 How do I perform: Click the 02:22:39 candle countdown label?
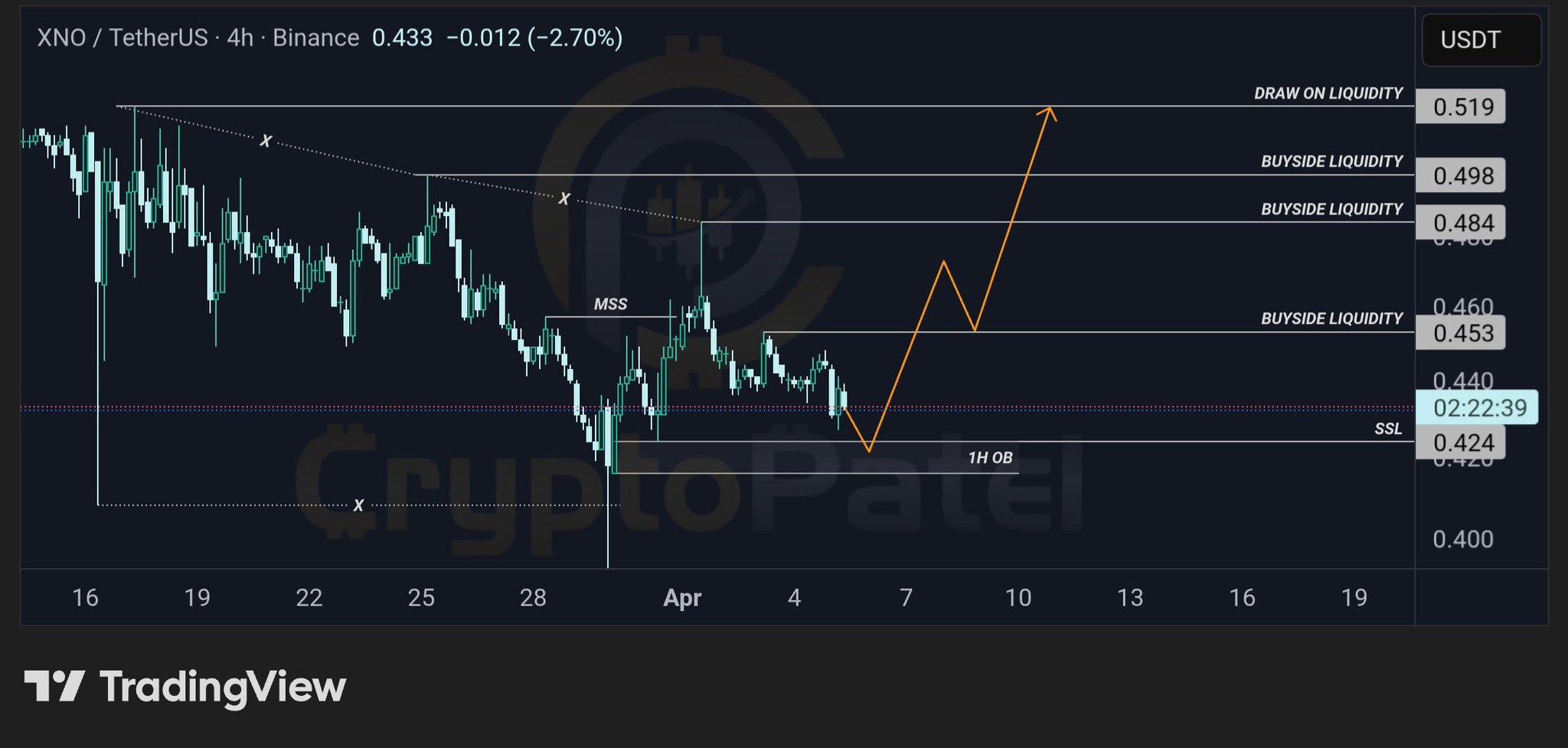pyautogui.click(x=1478, y=407)
